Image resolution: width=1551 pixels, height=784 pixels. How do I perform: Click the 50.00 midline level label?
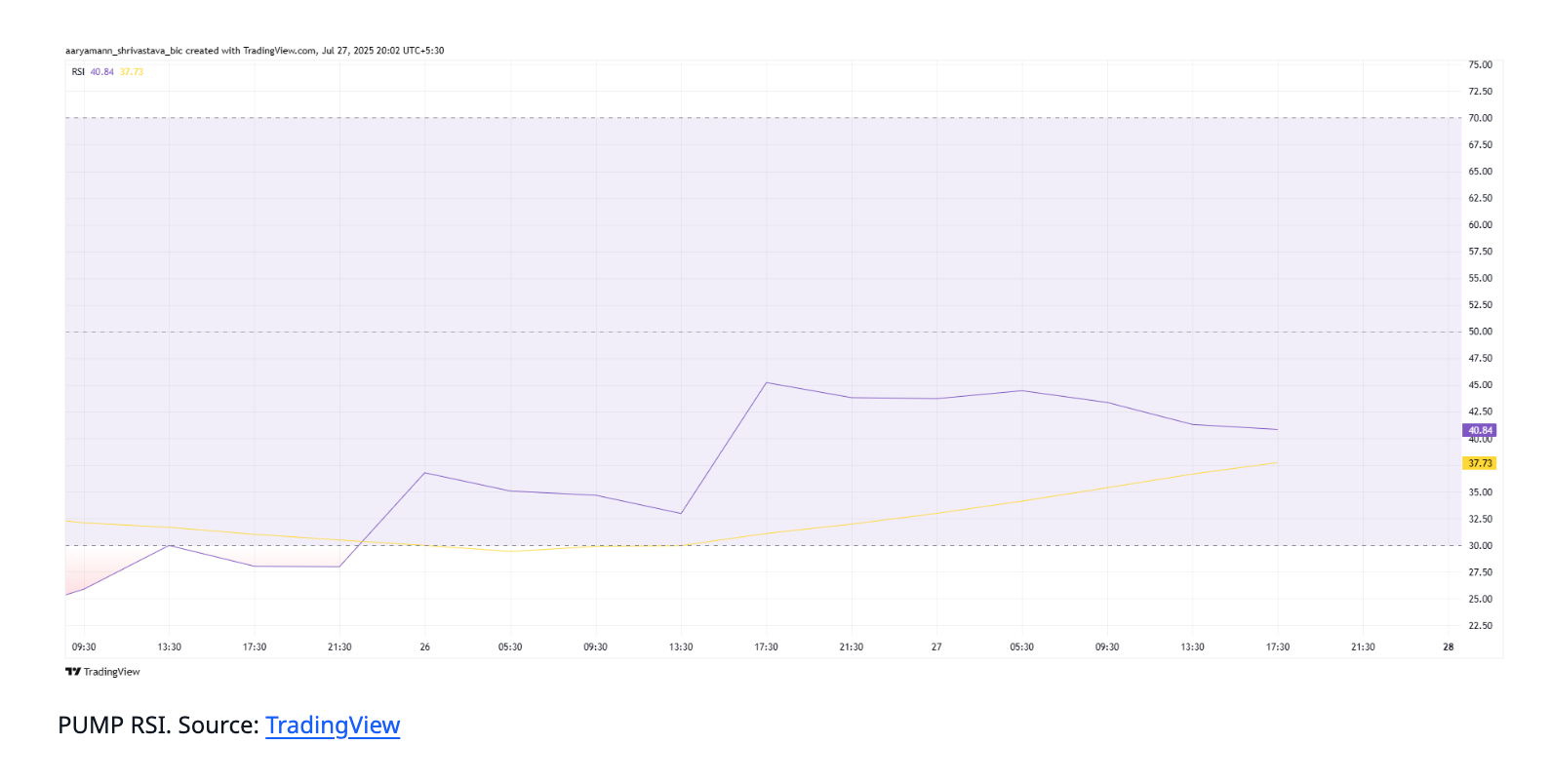[1480, 332]
